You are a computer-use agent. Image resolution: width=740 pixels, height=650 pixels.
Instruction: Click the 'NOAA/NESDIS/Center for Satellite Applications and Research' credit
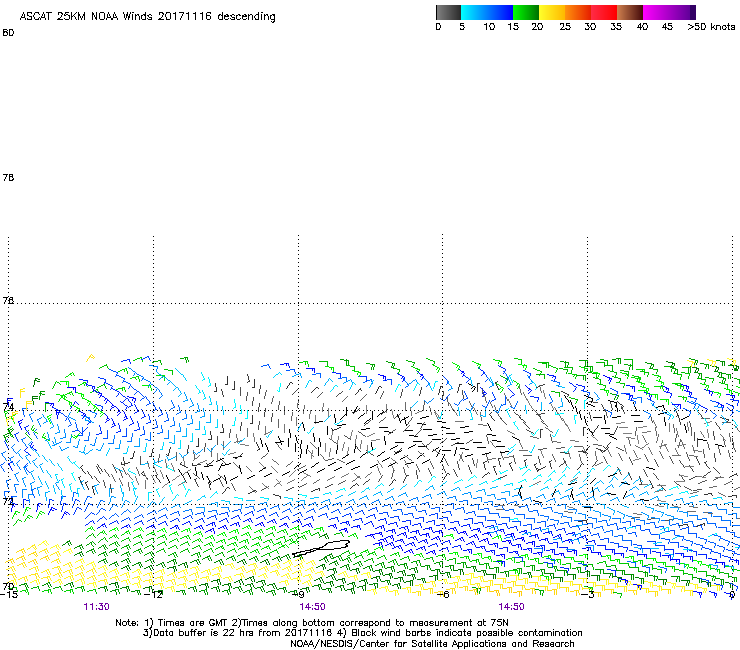[x=432, y=644]
